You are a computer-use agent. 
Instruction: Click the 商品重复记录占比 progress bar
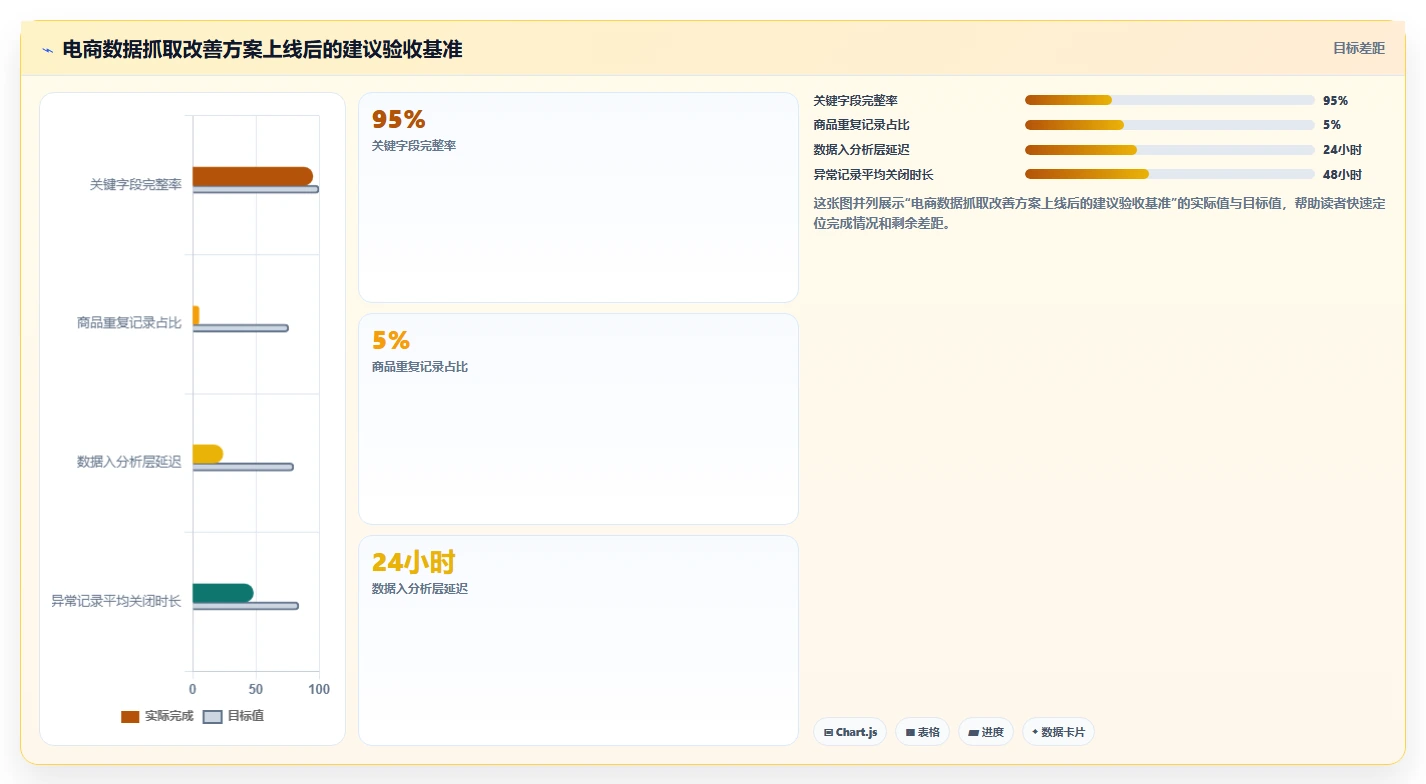[x=1170, y=125]
